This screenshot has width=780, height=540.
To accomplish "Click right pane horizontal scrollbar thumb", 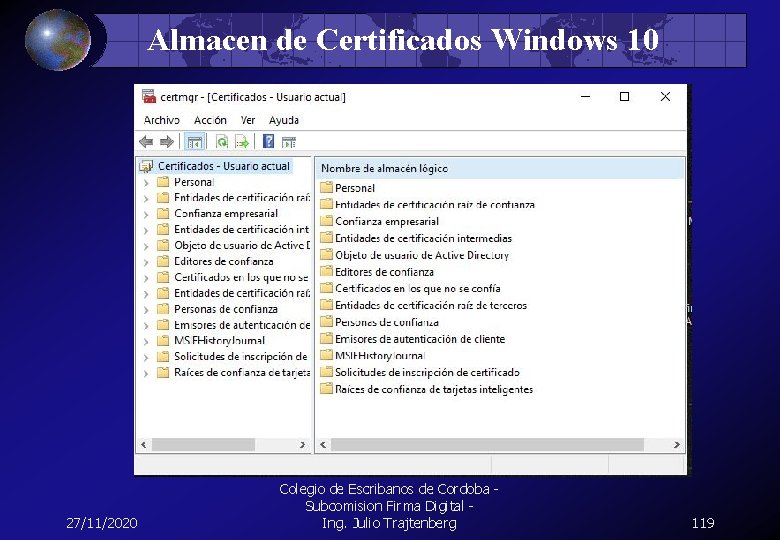I will (487, 445).
